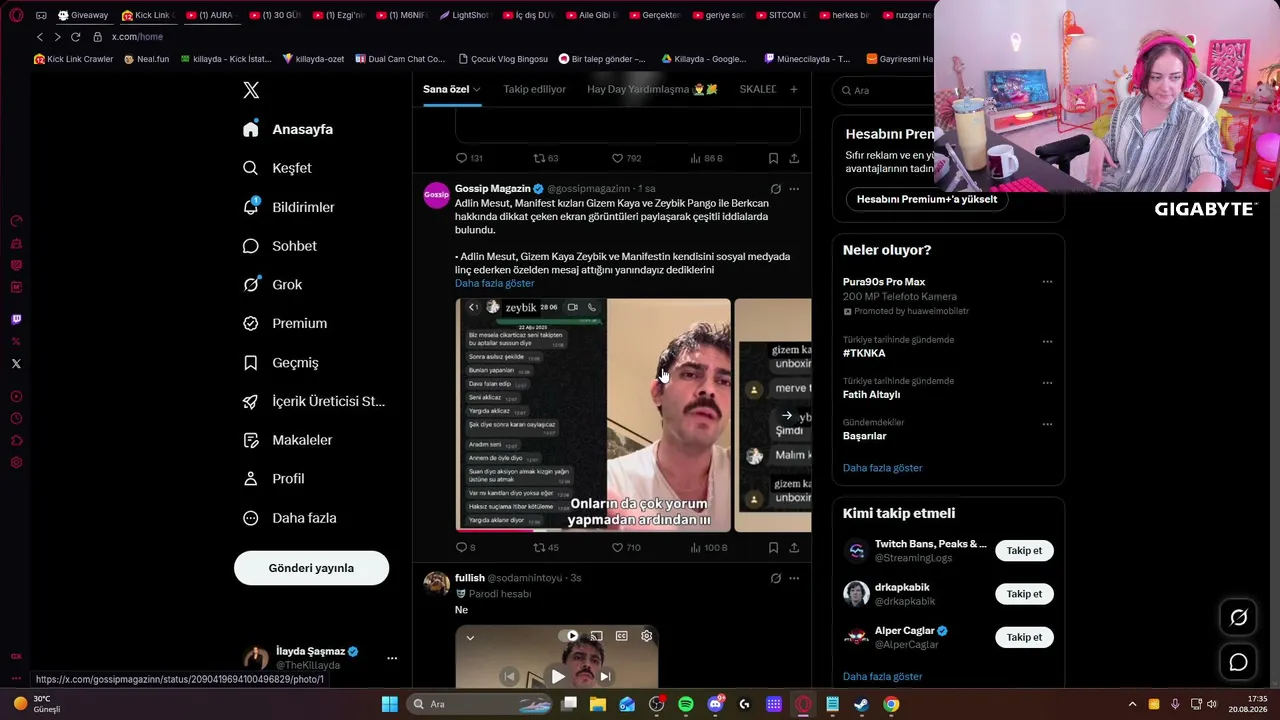Show hidden system tray icons

click(x=1132, y=704)
